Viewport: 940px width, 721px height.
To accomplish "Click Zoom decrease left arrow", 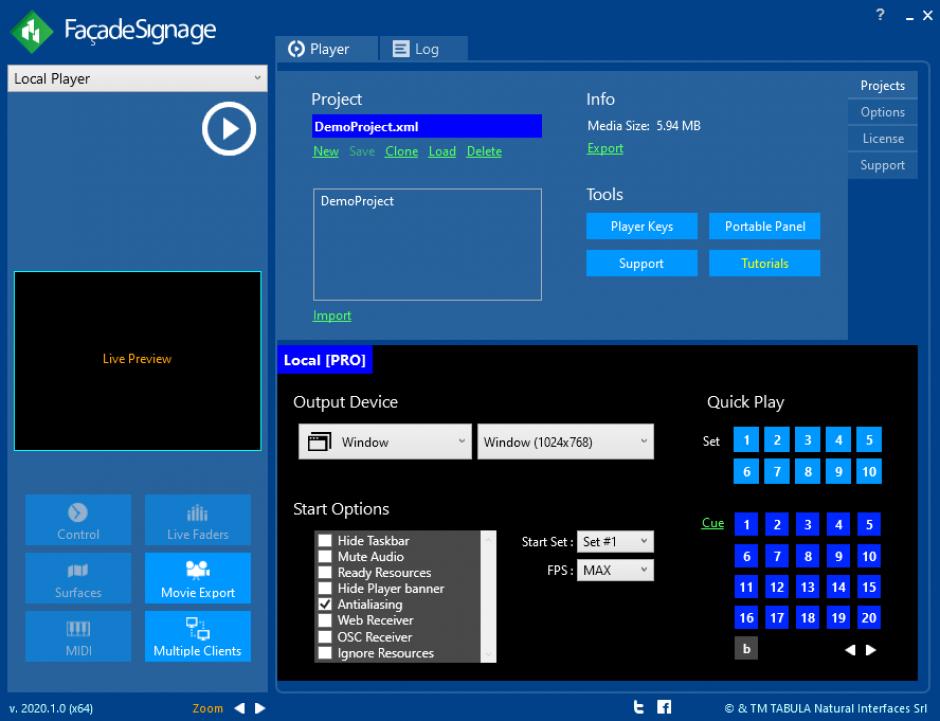I will pyautogui.click(x=240, y=708).
